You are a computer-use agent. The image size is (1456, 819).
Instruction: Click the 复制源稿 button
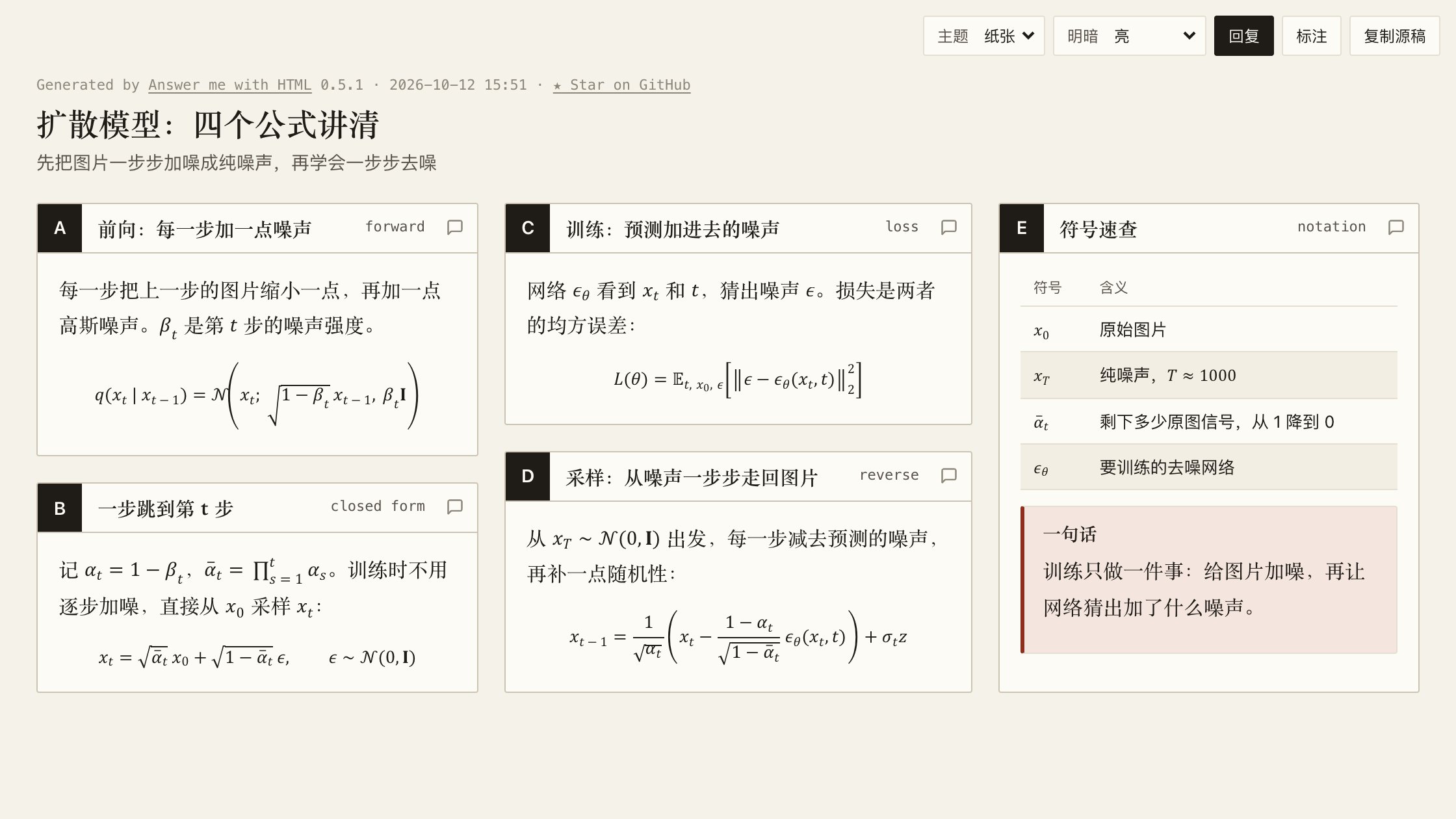point(1395,36)
